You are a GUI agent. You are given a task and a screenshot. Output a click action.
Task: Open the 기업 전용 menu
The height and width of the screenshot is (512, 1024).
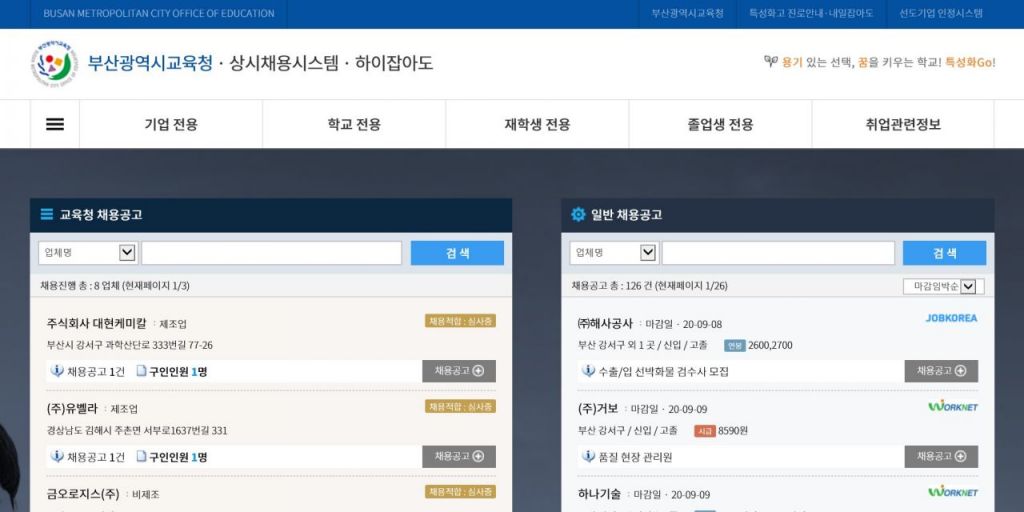pyautogui.click(x=171, y=125)
